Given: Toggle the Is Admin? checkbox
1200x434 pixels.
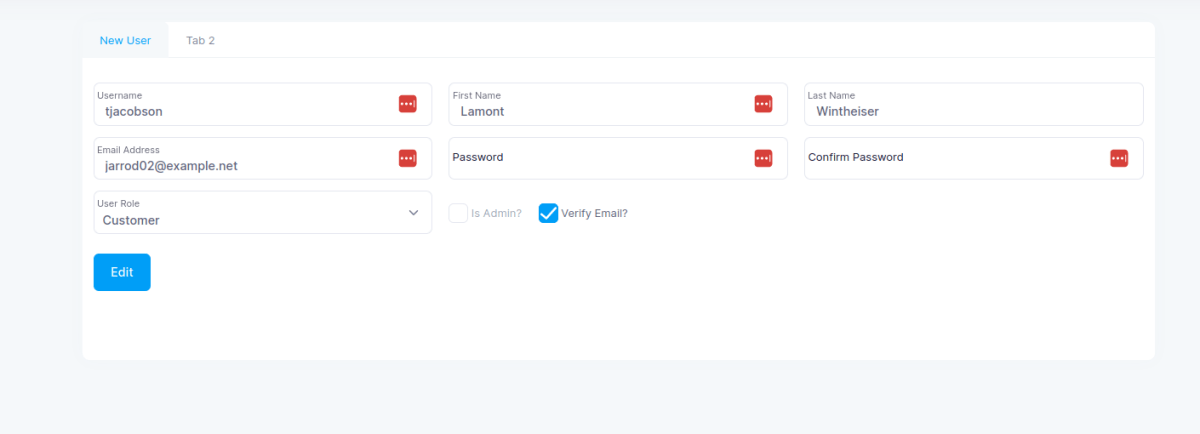Looking at the screenshot, I should 458,213.
